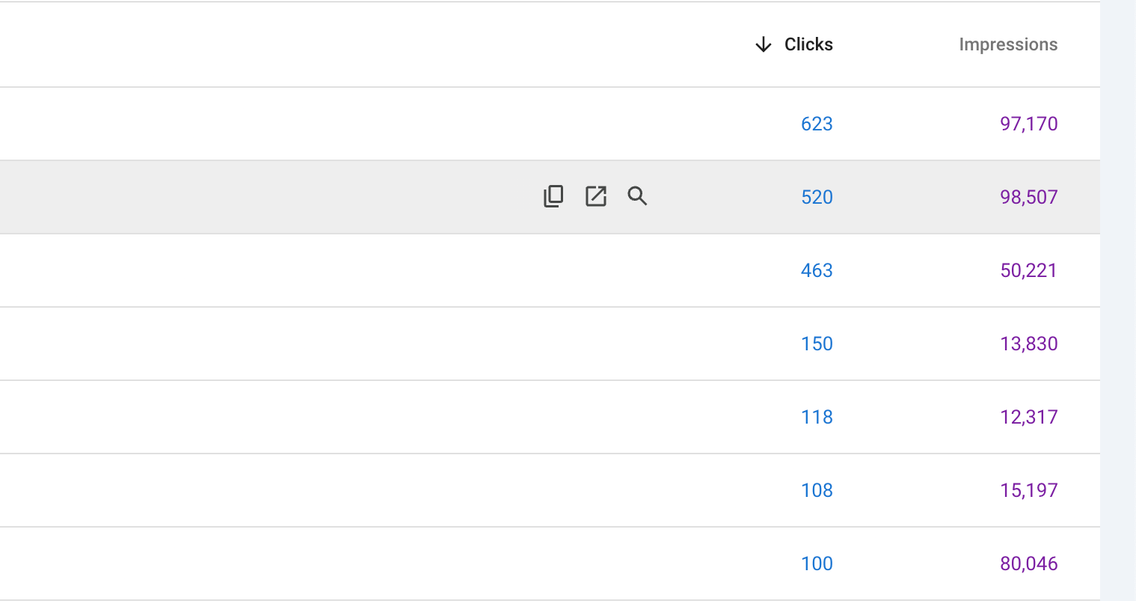Open the row showing 623 clicks

click(x=818, y=123)
